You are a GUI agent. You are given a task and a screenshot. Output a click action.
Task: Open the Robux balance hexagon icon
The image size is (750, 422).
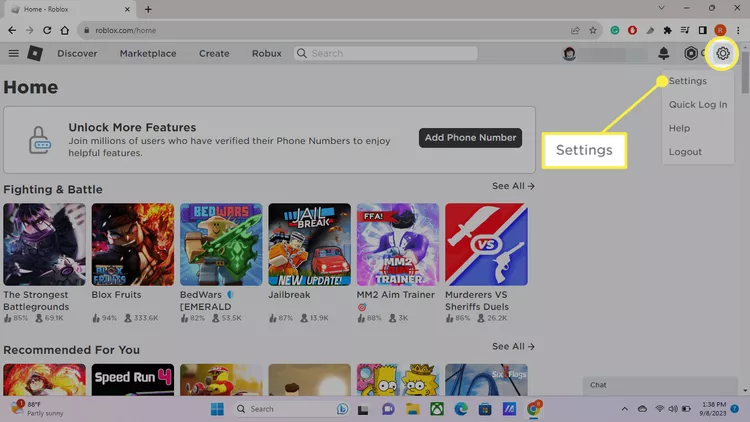690,54
